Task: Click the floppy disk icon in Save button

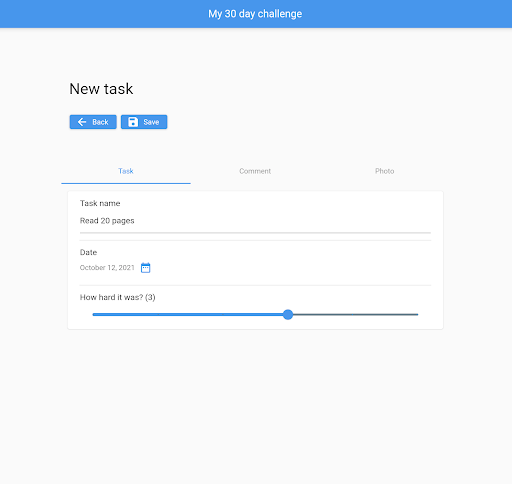Action: [x=133, y=122]
